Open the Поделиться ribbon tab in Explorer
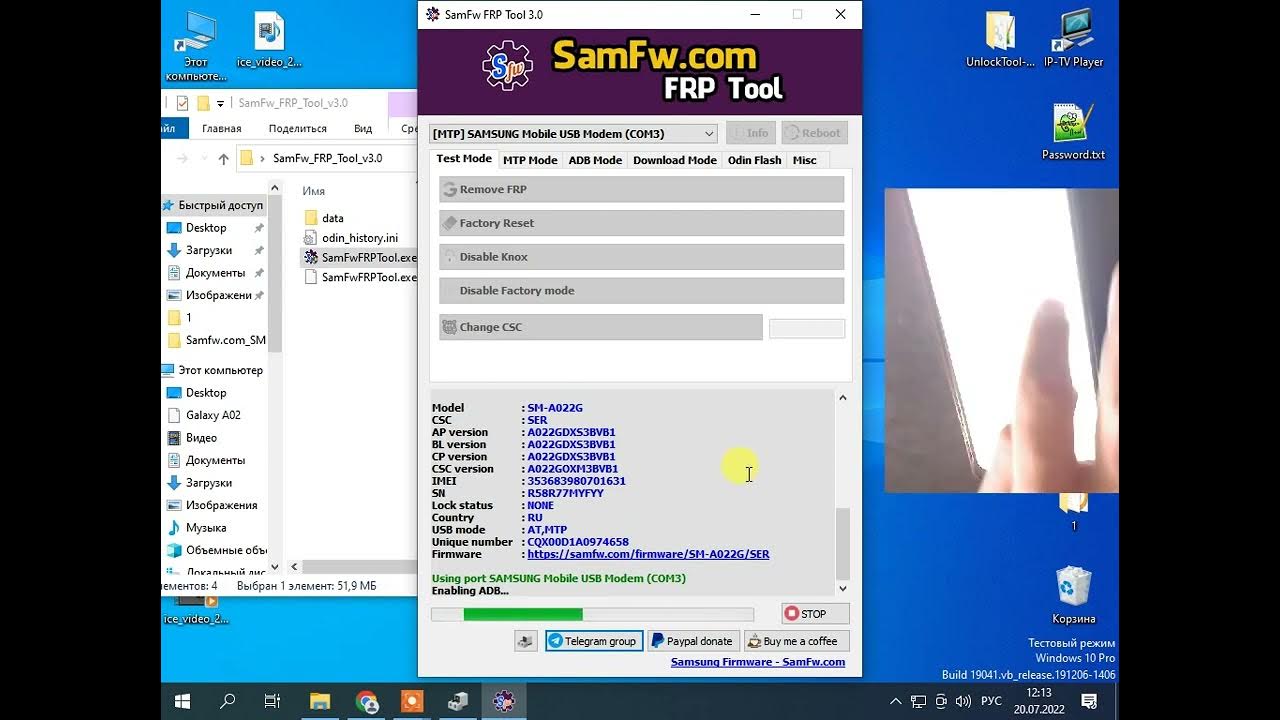This screenshot has height=720, width=1280. tap(298, 128)
